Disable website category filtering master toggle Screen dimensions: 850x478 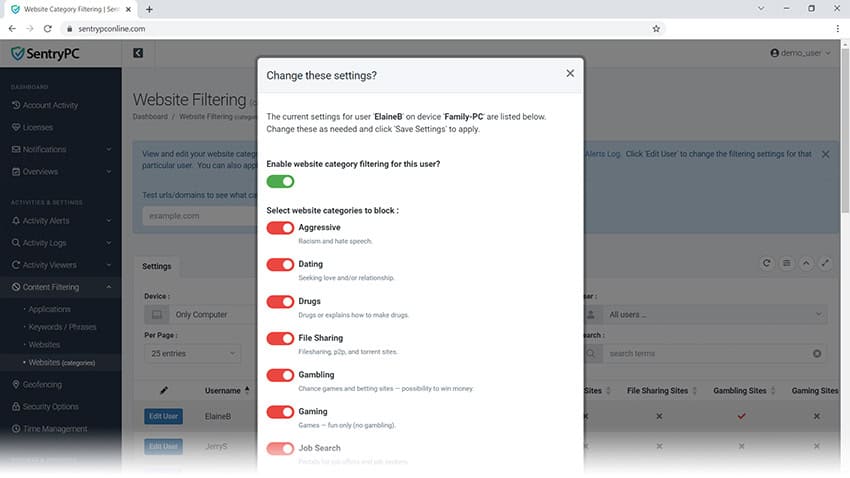coord(280,181)
